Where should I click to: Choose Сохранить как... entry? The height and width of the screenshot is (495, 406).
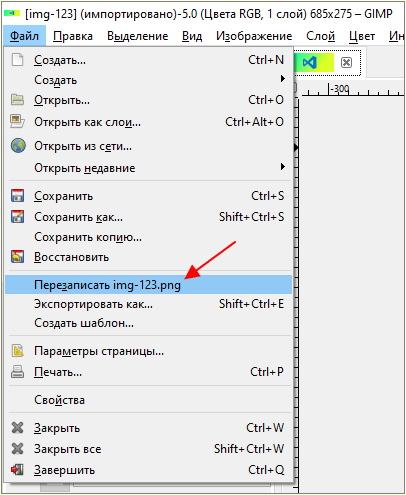point(149,217)
